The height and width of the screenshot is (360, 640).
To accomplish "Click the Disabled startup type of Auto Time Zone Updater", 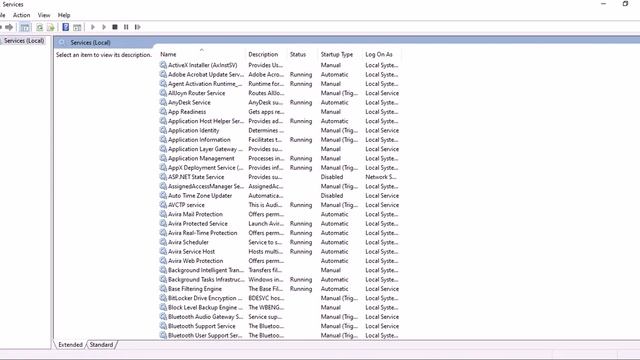I will tap(332, 196).
